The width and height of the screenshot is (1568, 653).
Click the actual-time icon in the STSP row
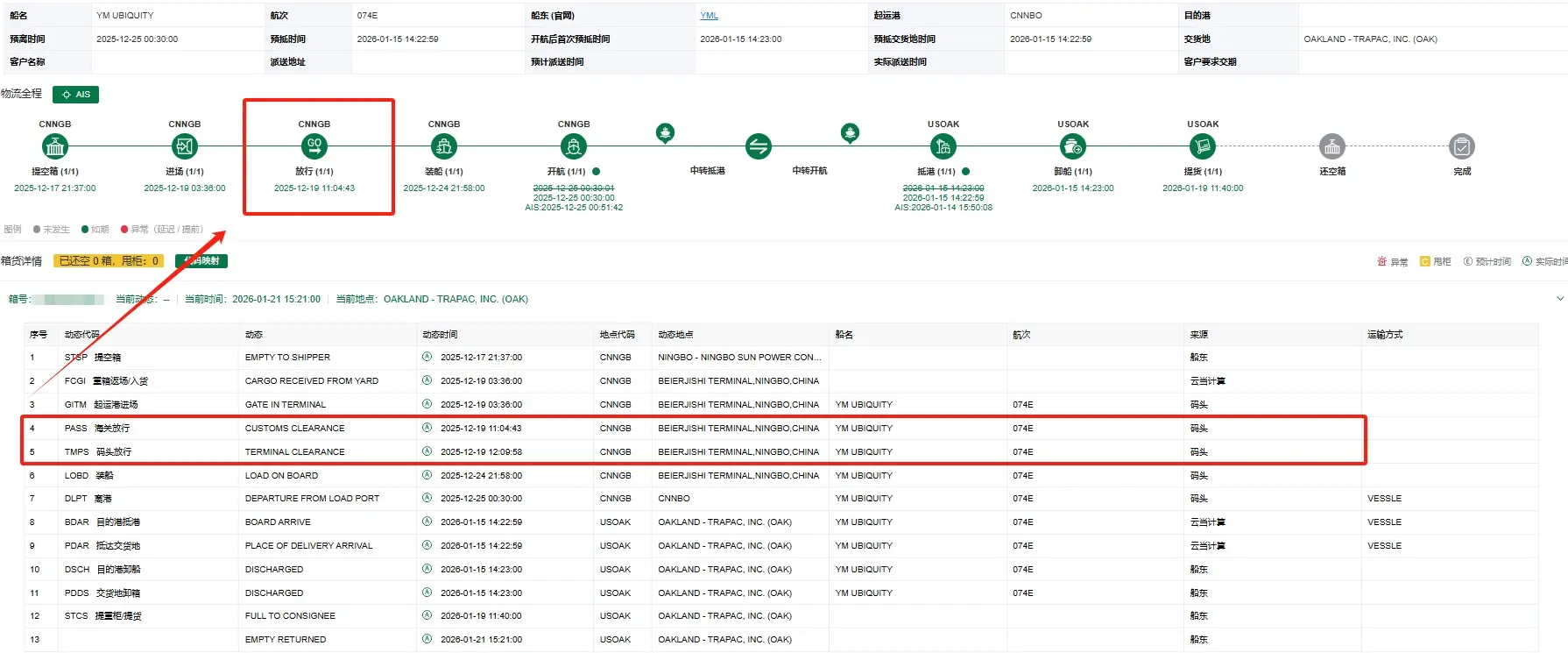(427, 357)
